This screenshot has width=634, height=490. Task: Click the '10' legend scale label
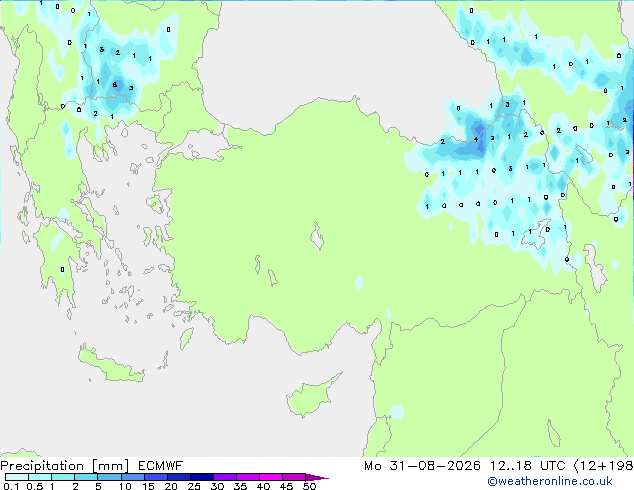[x=125, y=486]
